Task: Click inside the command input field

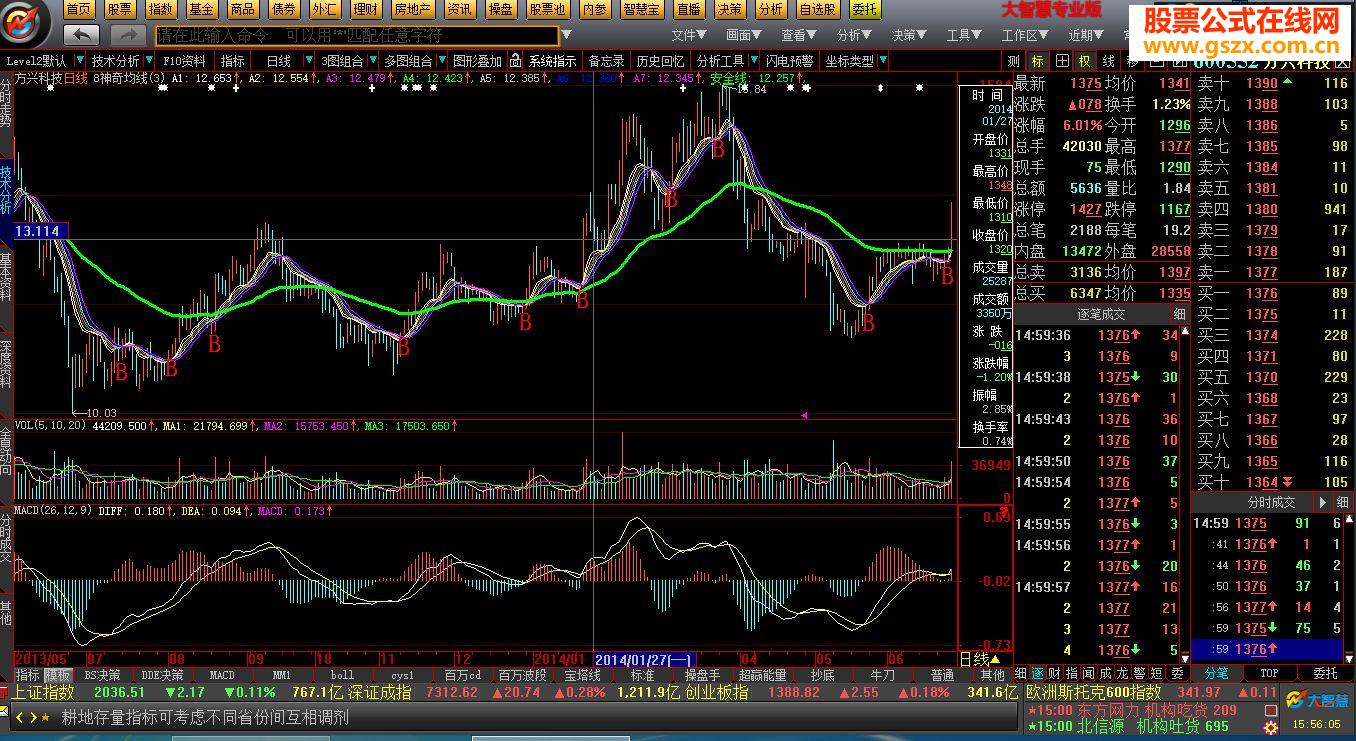Action: [x=358, y=35]
